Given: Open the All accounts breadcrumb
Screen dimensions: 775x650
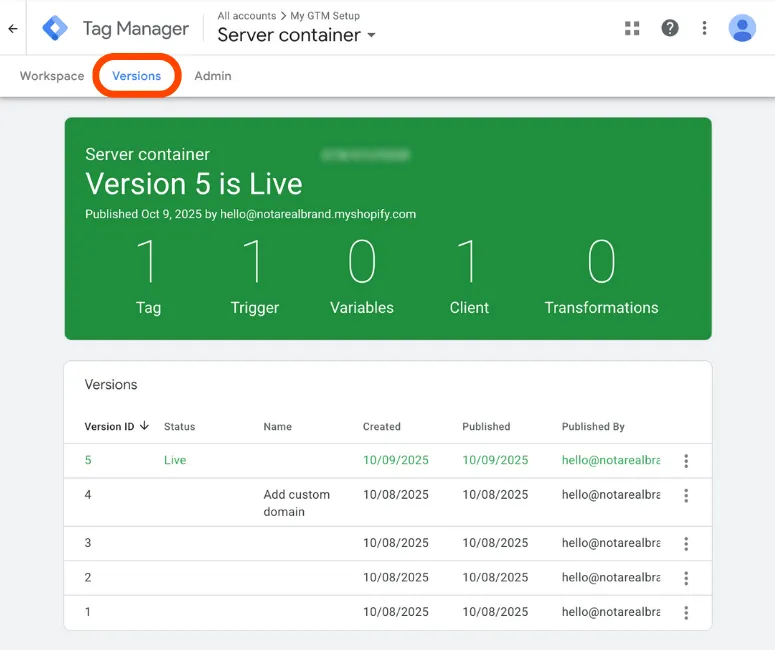Looking at the screenshot, I should point(247,16).
